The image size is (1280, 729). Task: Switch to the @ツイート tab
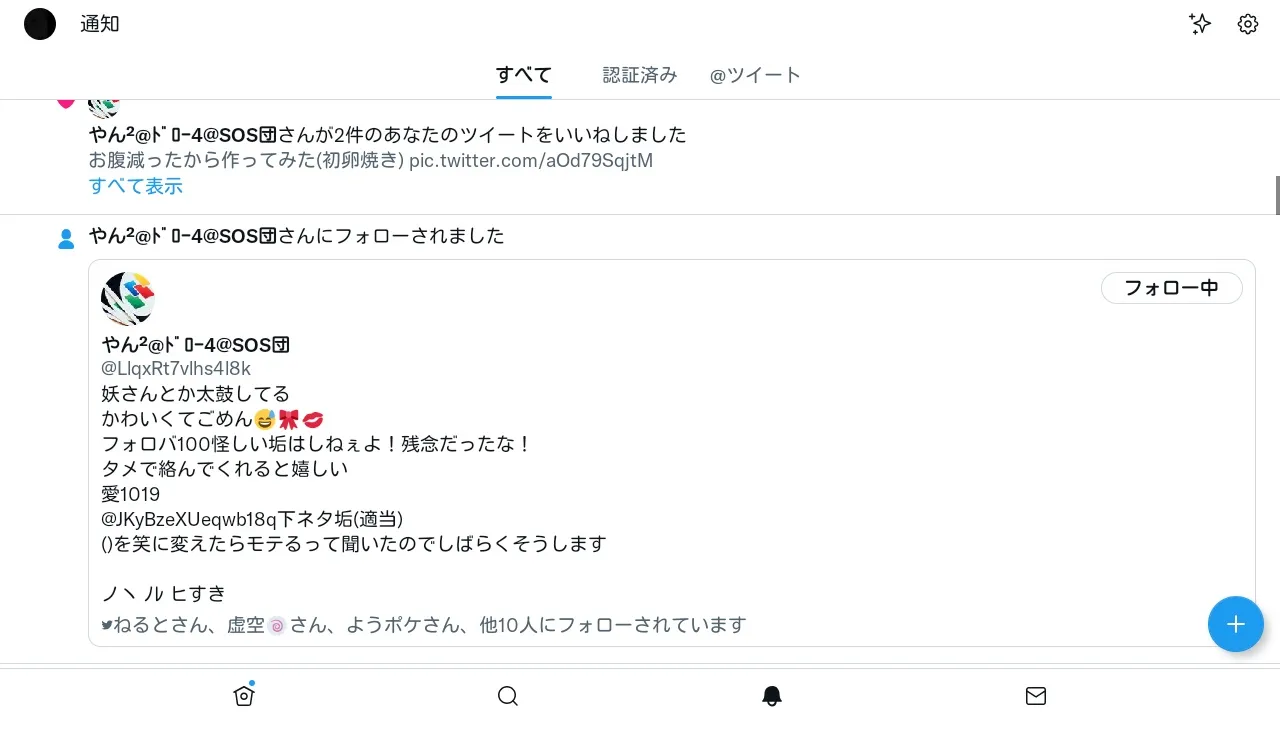coord(755,75)
